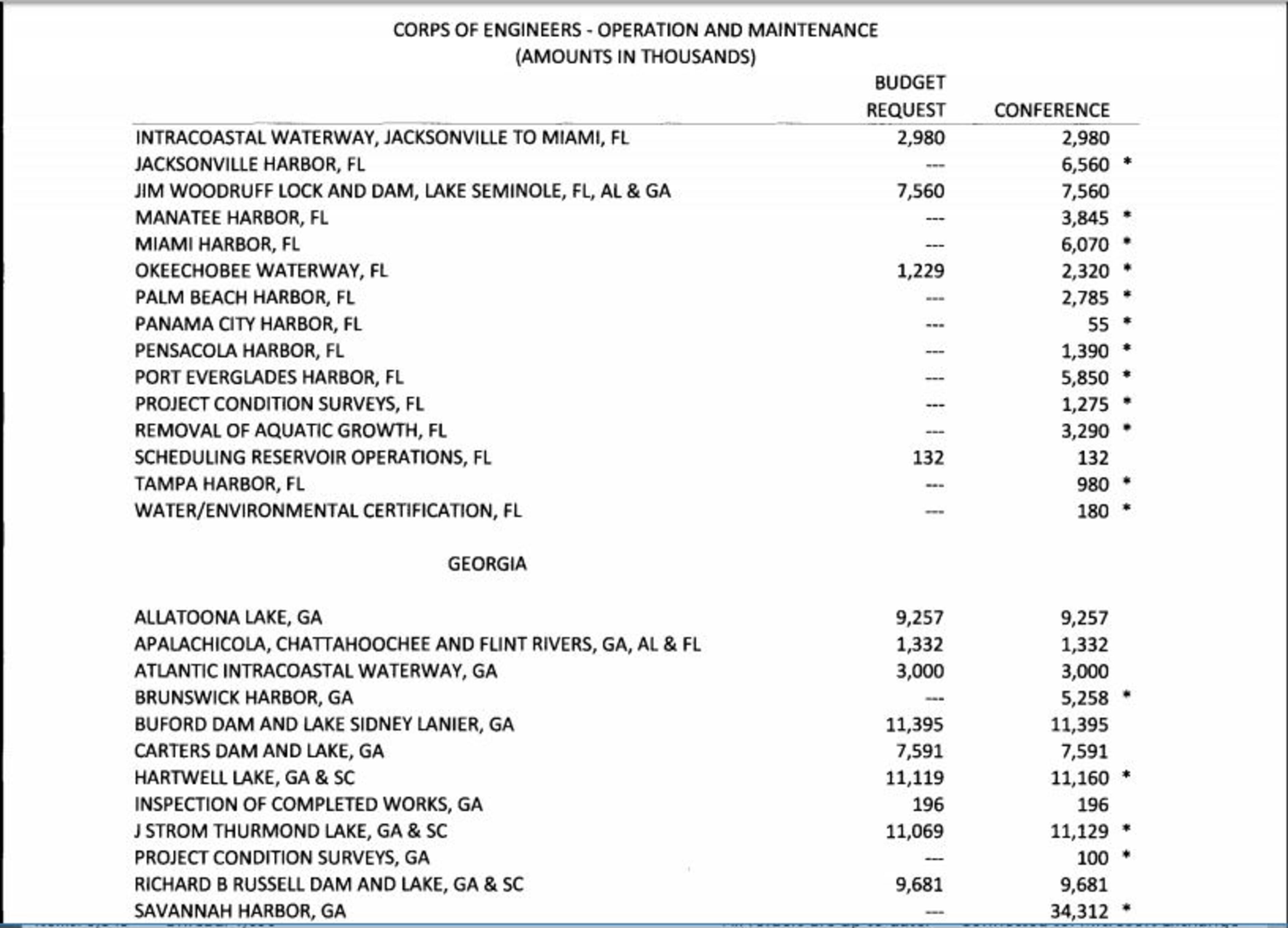Click the CORPS OF ENGINEERS title line
The image size is (1288, 928).
click(x=635, y=30)
